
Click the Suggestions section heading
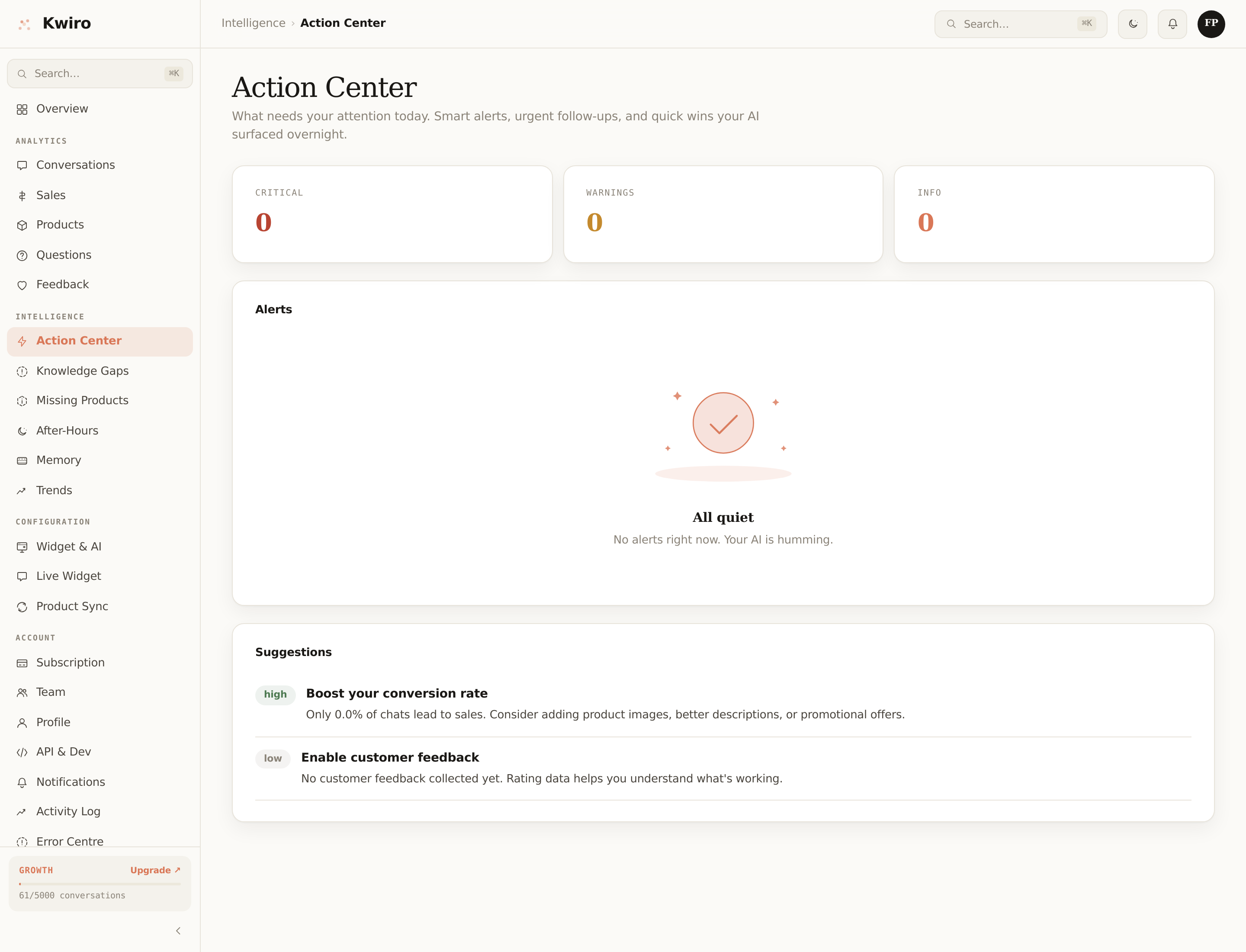click(x=293, y=652)
